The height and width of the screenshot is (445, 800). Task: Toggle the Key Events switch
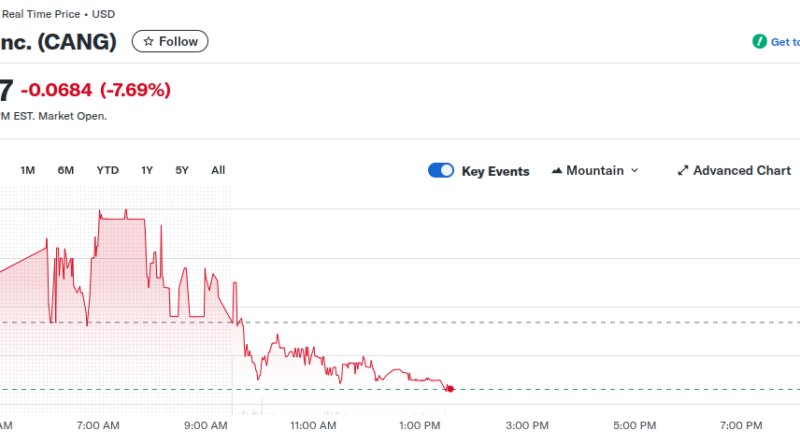tap(441, 171)
